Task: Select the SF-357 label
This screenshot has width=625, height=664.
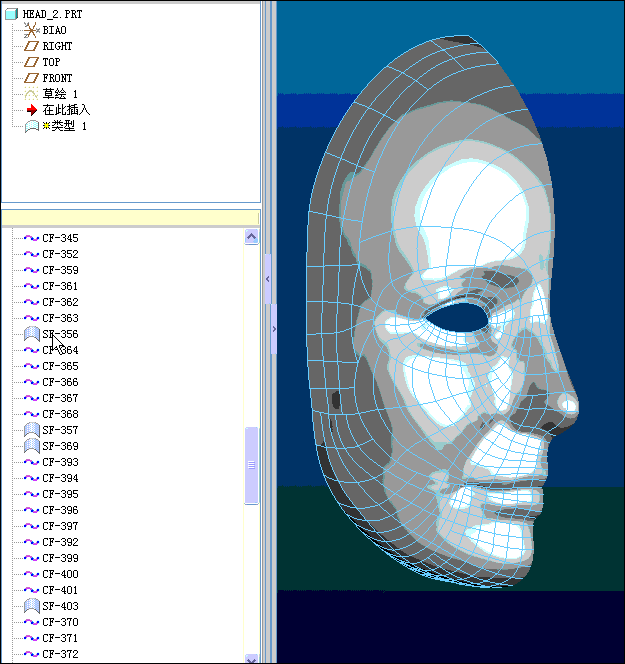Action: 60,430
